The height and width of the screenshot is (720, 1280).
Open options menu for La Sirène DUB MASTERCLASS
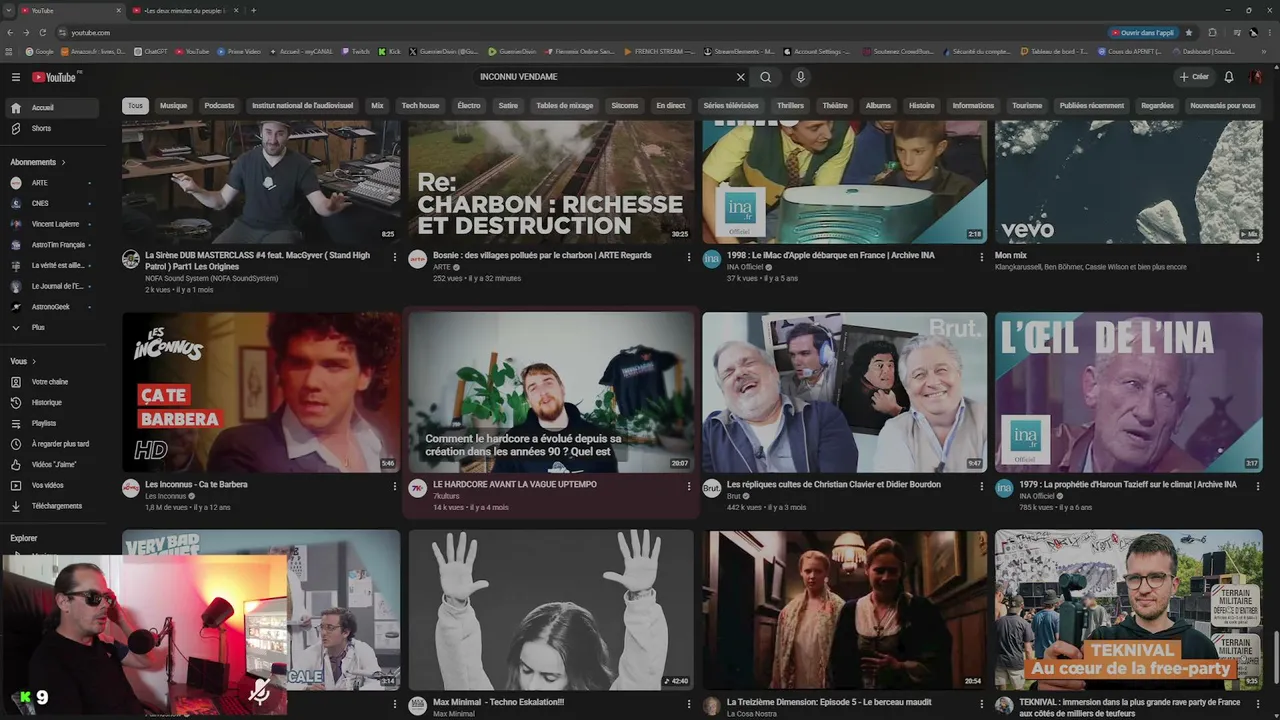[395, 257]
